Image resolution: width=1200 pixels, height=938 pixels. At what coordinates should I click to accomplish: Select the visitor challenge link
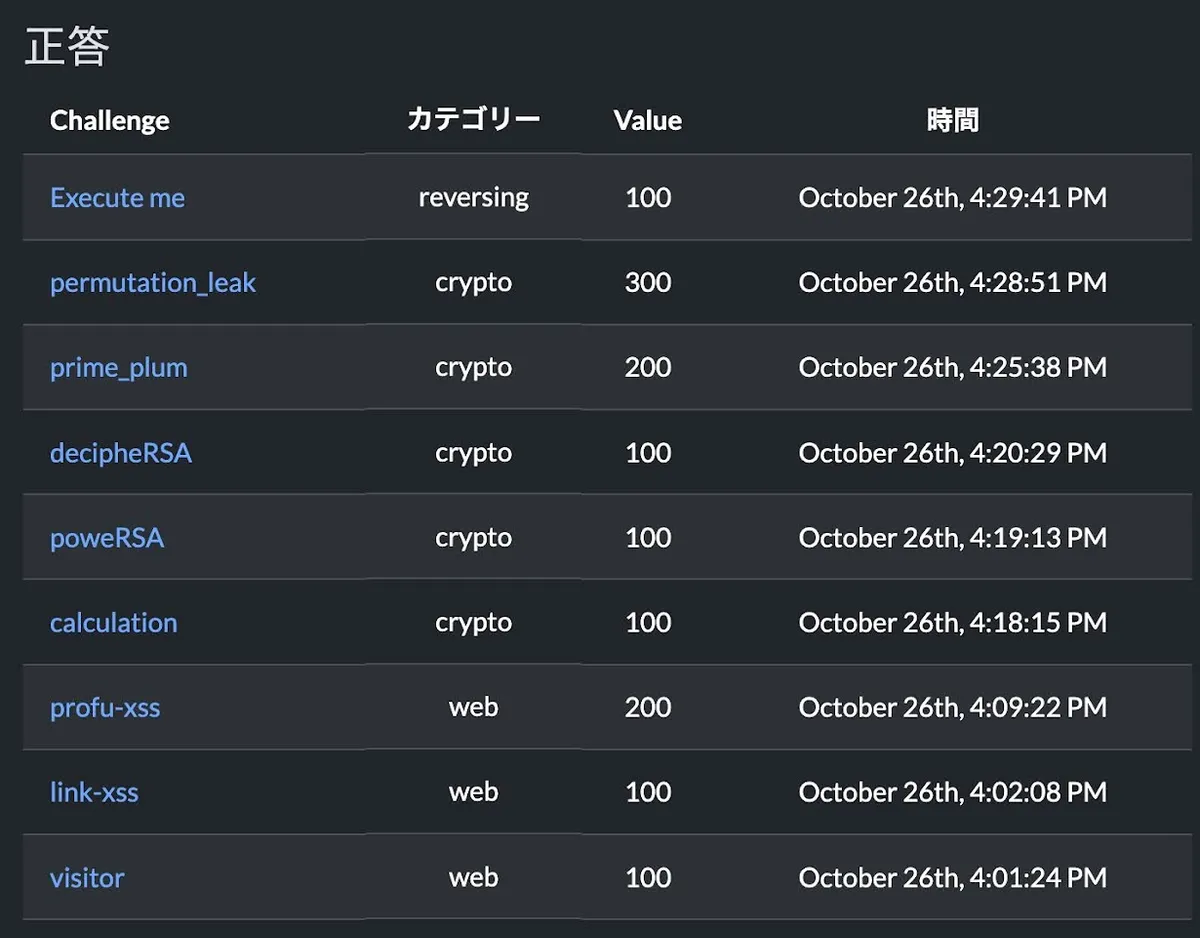(x=87, y=878)
